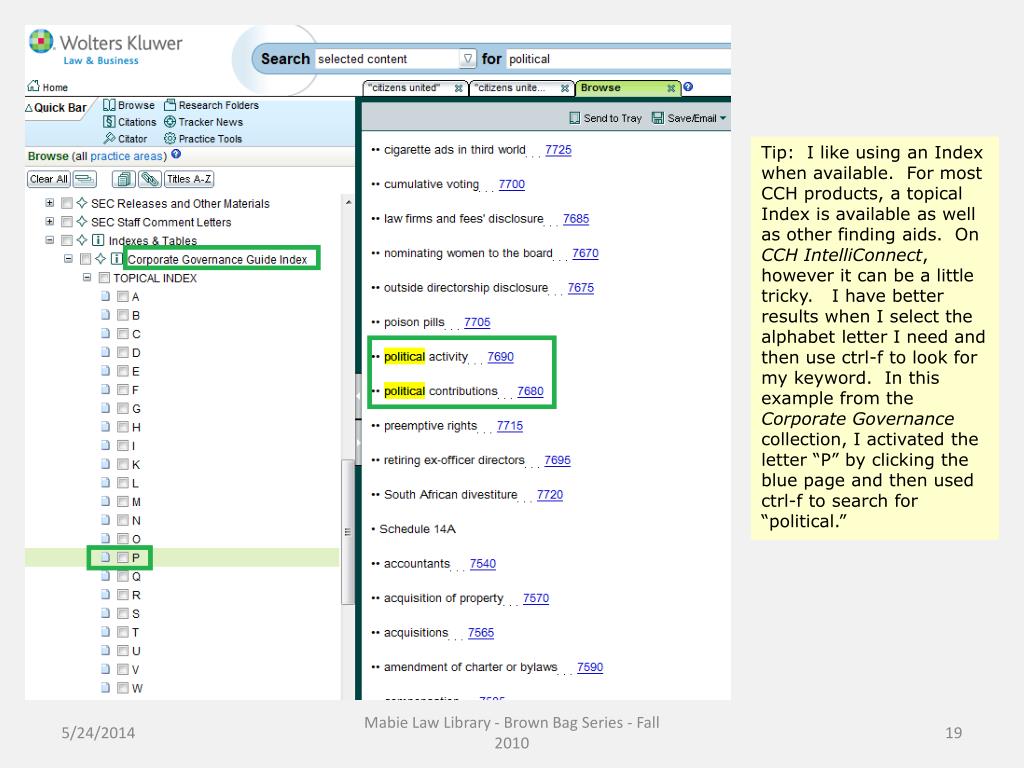This screenshot has height=768, width=1024.
Task: Collapse the Indexes & Tables node
Action: (x=50, y=240)
